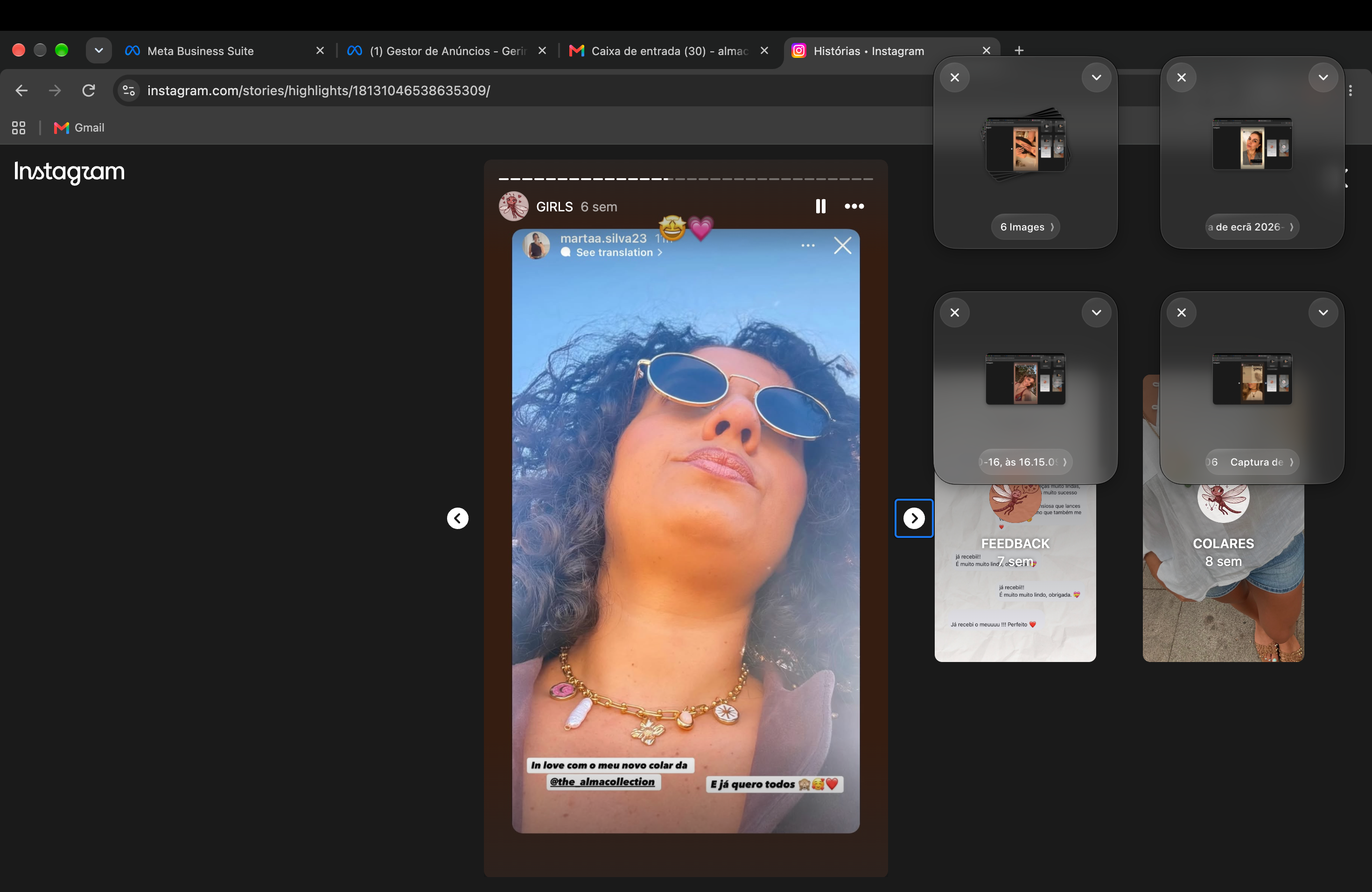
Task: Click the martaa.silva23 username
Action: point(603,238)
